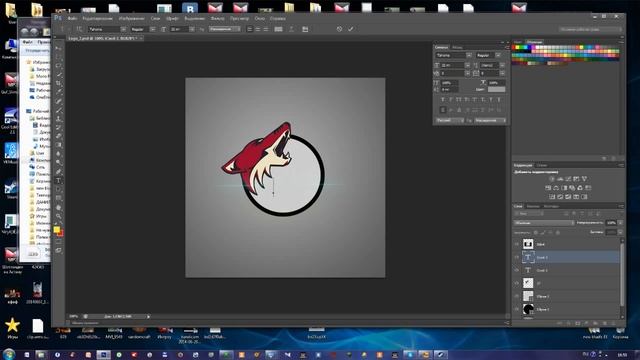640x360 pixels.
Task: Add a Brightness/Contrast adjustment layer
Action: (x=552, y=179)
